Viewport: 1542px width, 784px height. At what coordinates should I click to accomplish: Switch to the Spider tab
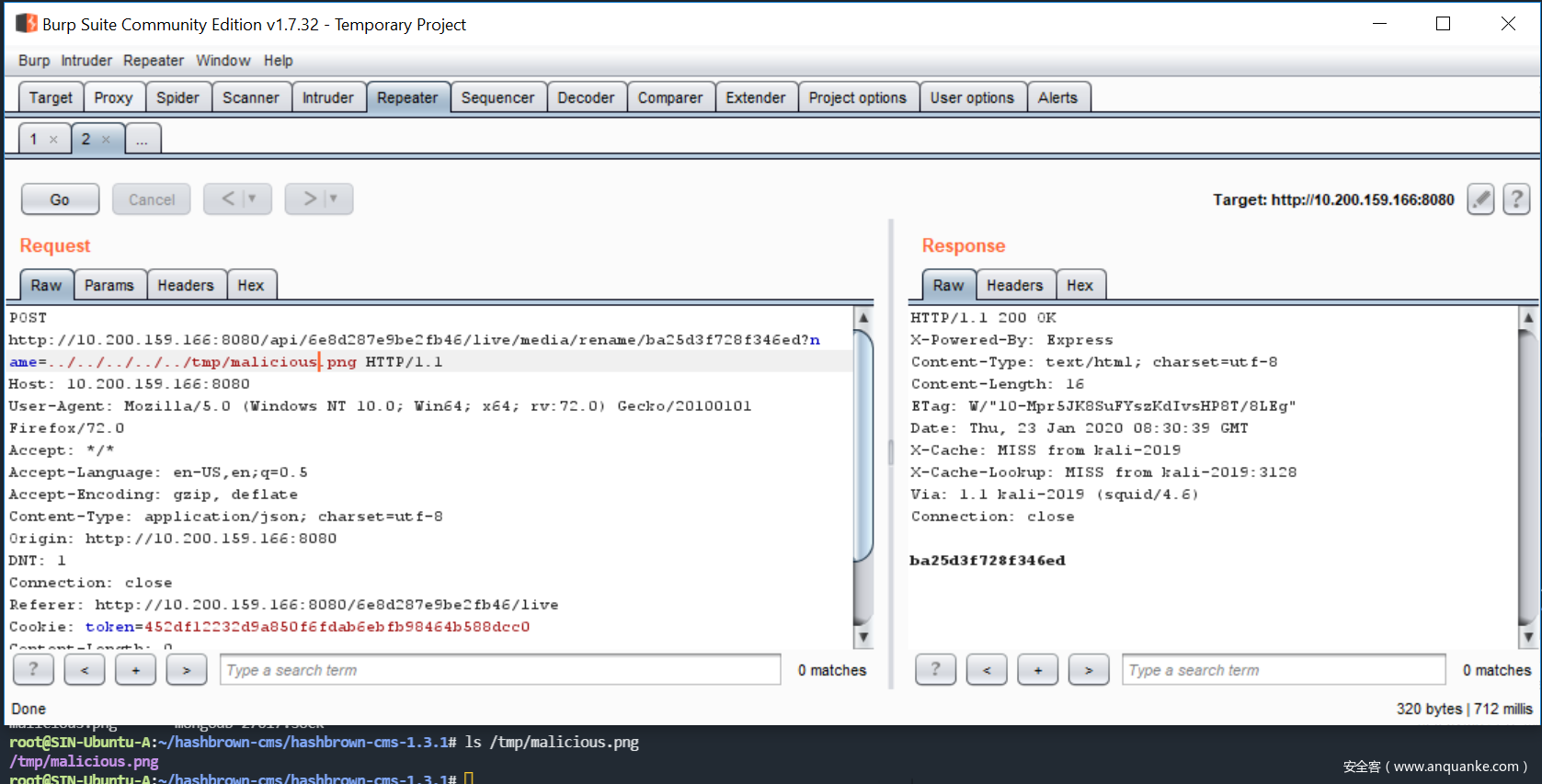pyautogui.click(x=177, y=97)
